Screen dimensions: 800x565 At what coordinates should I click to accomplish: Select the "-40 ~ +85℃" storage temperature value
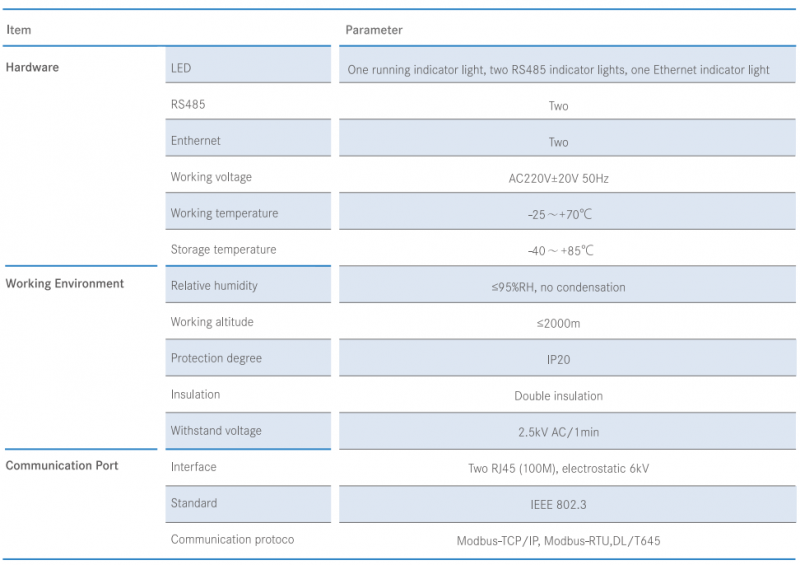[x=558, y=251]
